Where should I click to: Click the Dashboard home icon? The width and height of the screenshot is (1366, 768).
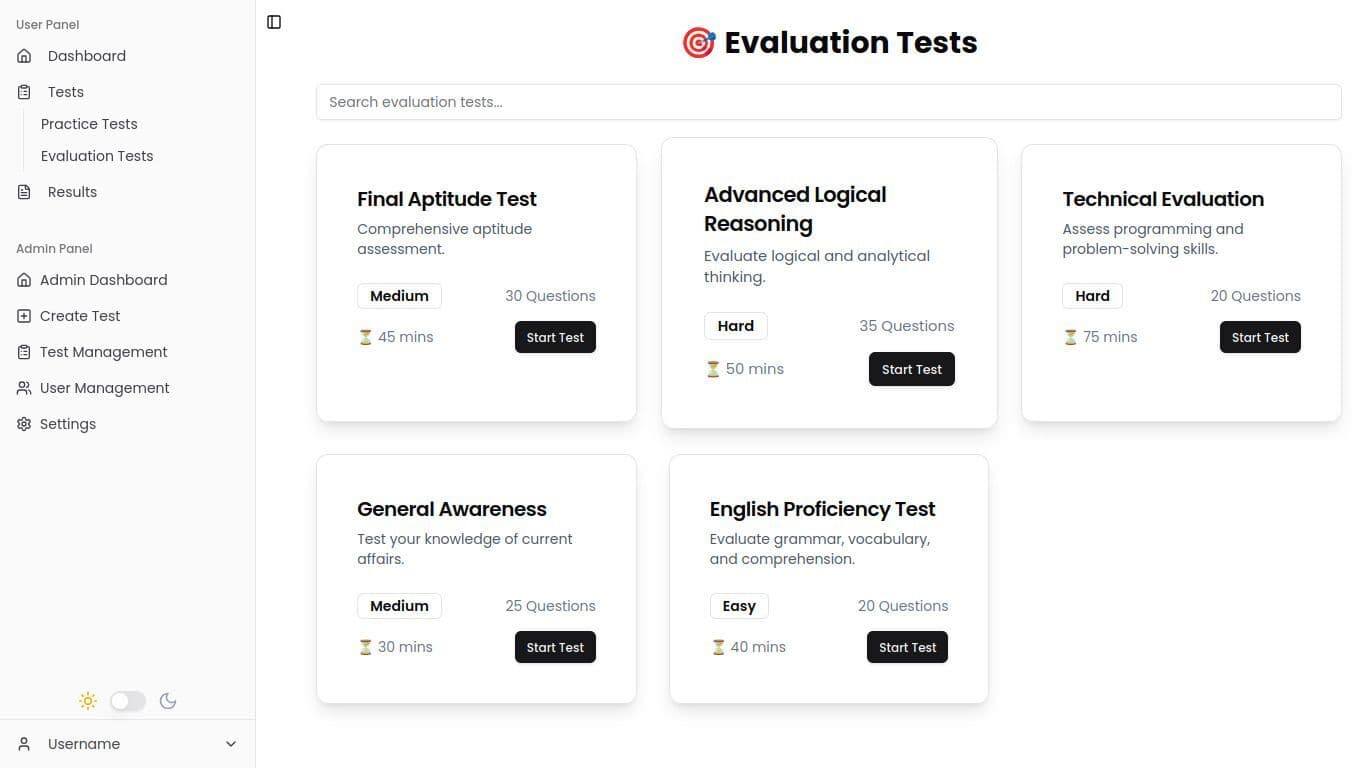point(25,56)
